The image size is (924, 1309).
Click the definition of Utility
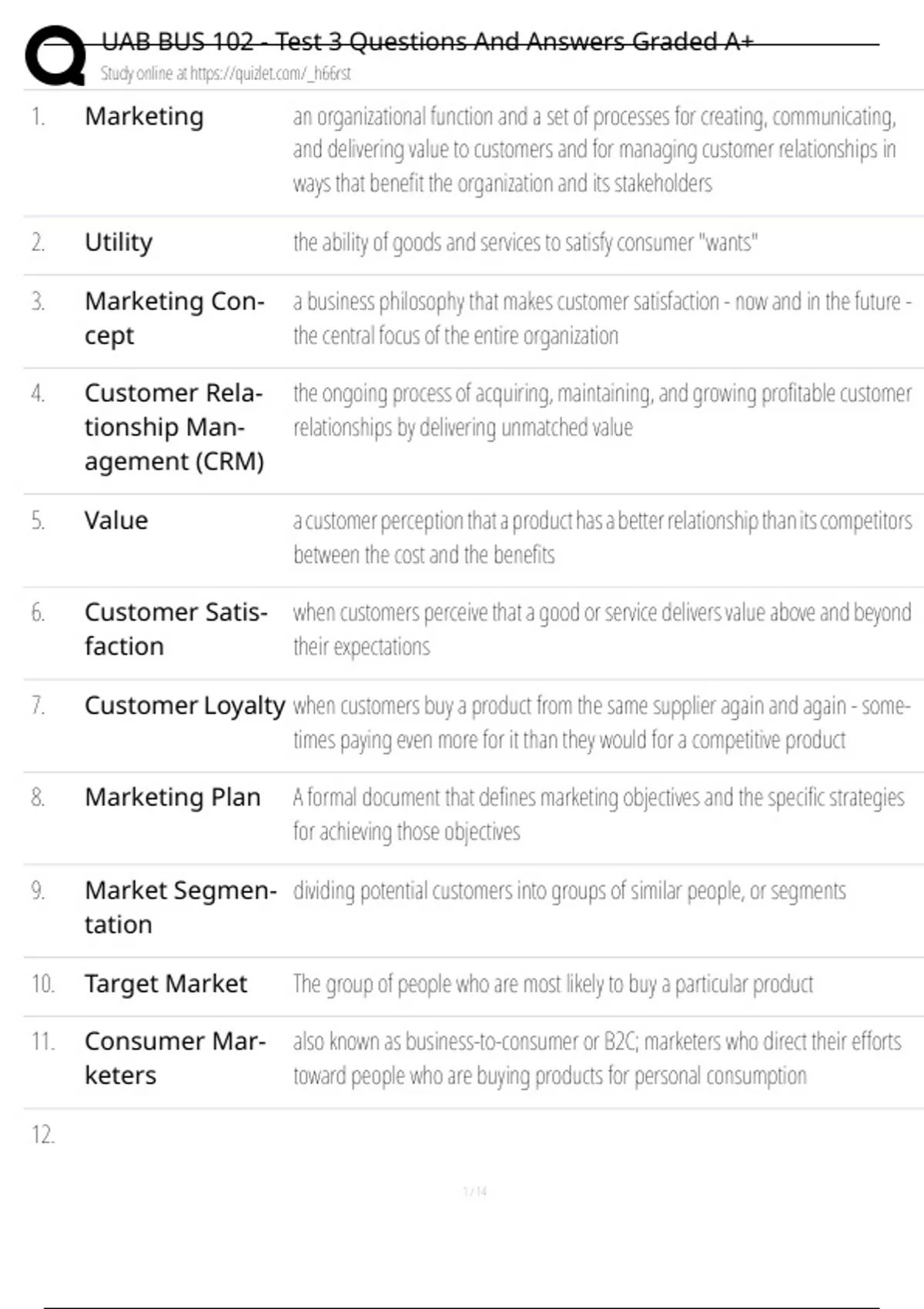[x=525, y=243]
